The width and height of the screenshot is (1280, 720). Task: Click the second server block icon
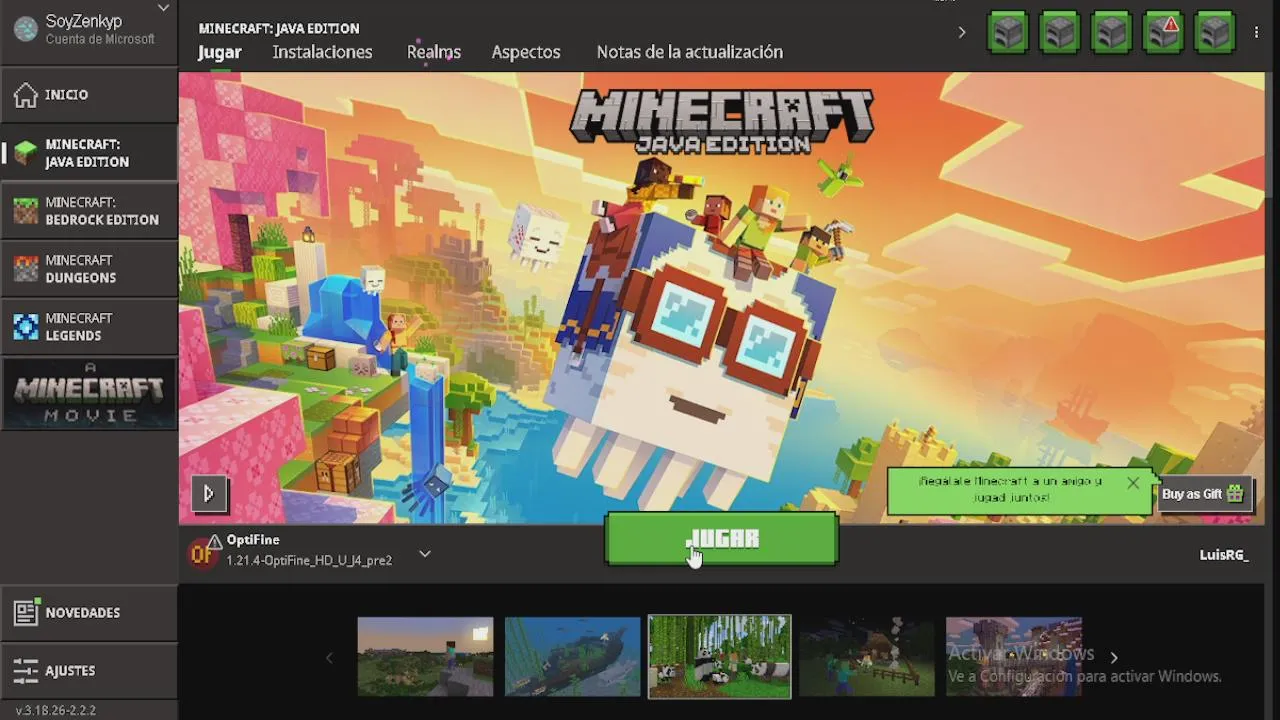[1060, 32]
